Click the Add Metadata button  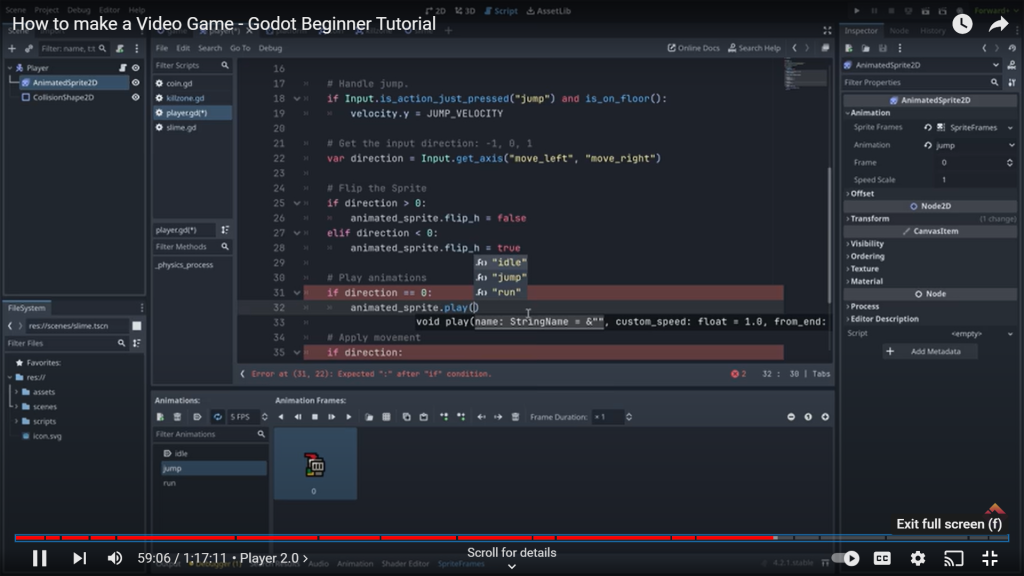930,352
